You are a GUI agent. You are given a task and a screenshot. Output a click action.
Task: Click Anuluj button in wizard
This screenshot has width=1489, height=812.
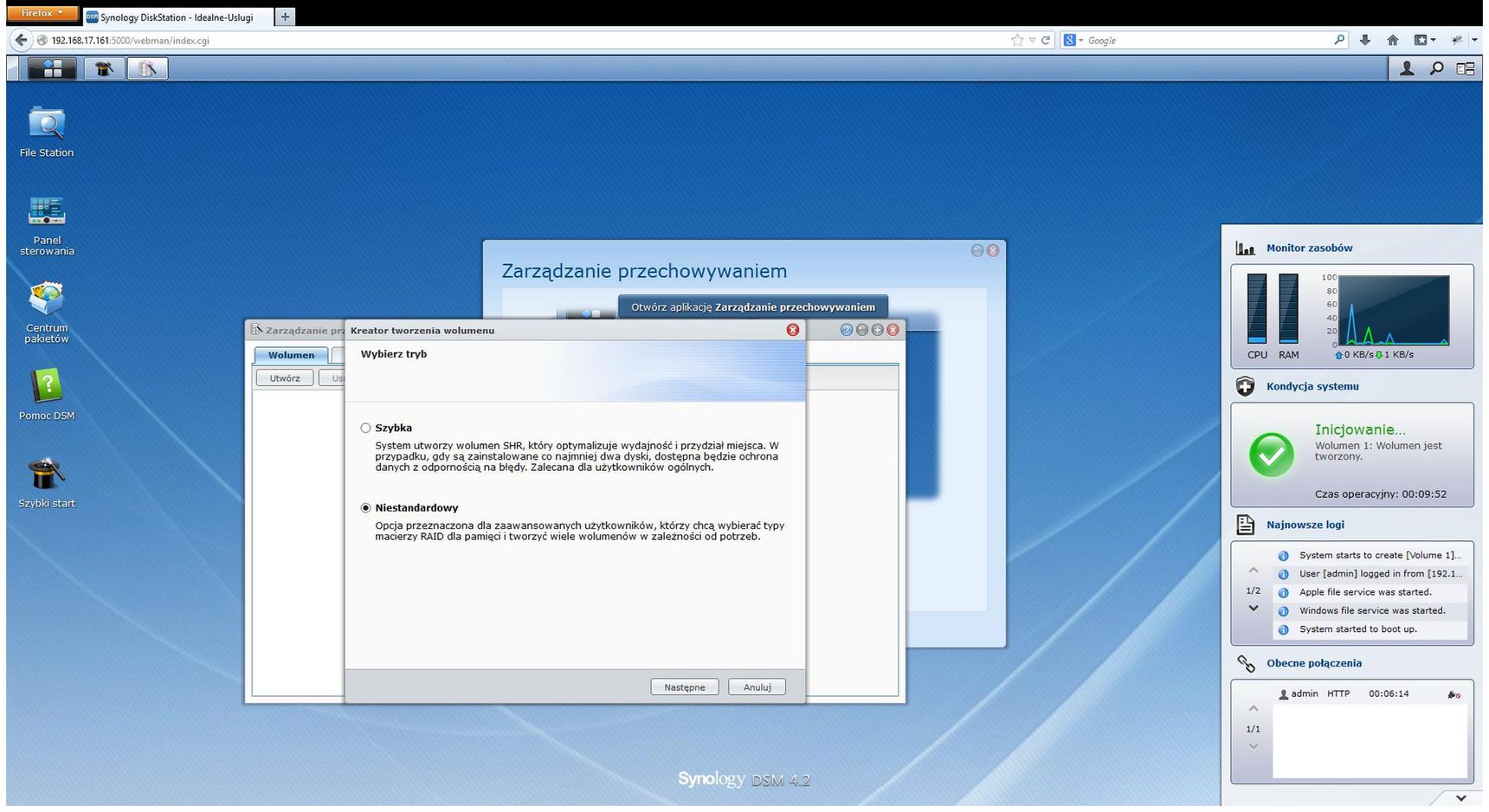pyautogui.click(x=757, y=687)
